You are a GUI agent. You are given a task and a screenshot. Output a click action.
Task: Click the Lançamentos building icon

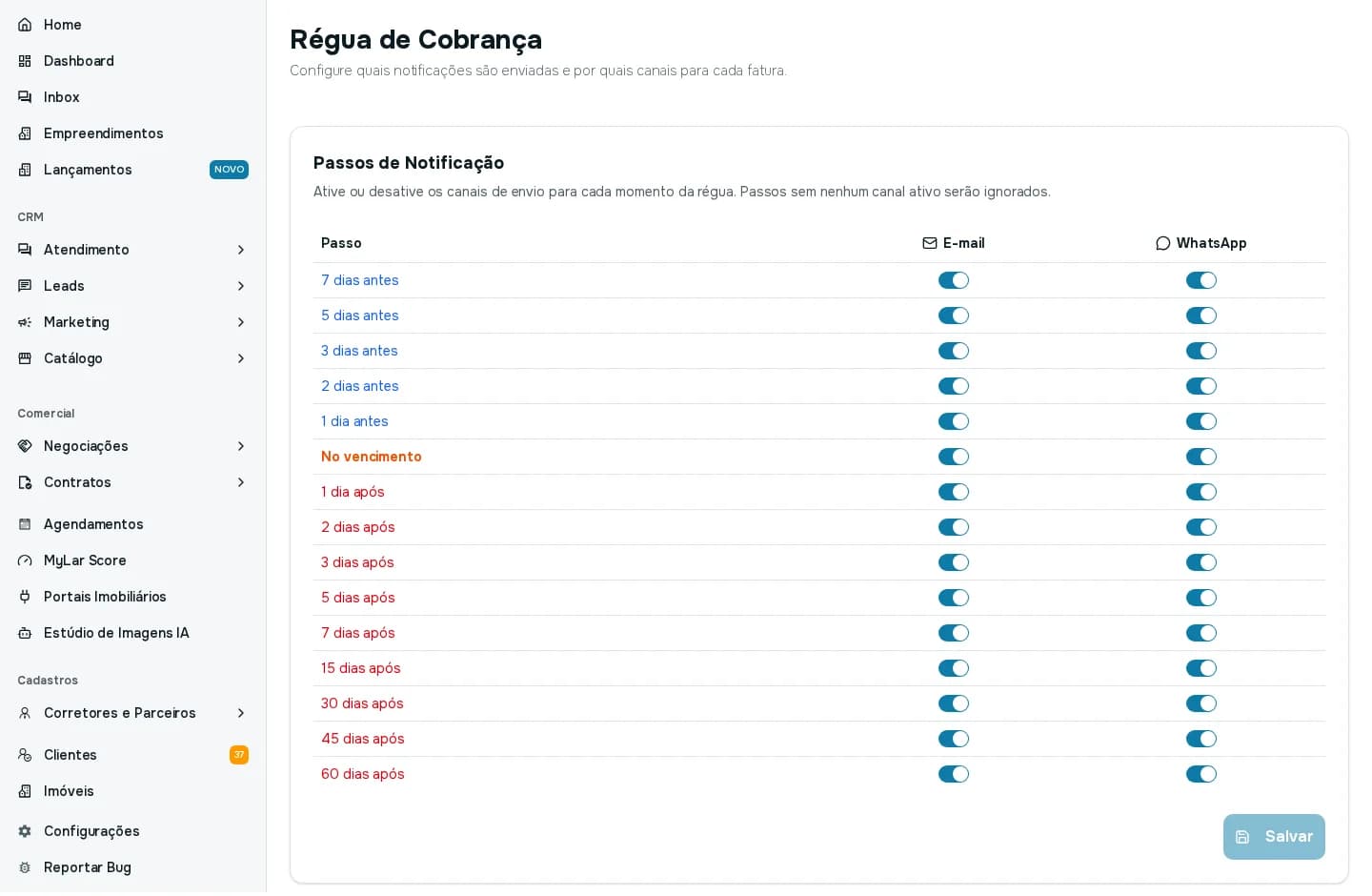point(25,170)
